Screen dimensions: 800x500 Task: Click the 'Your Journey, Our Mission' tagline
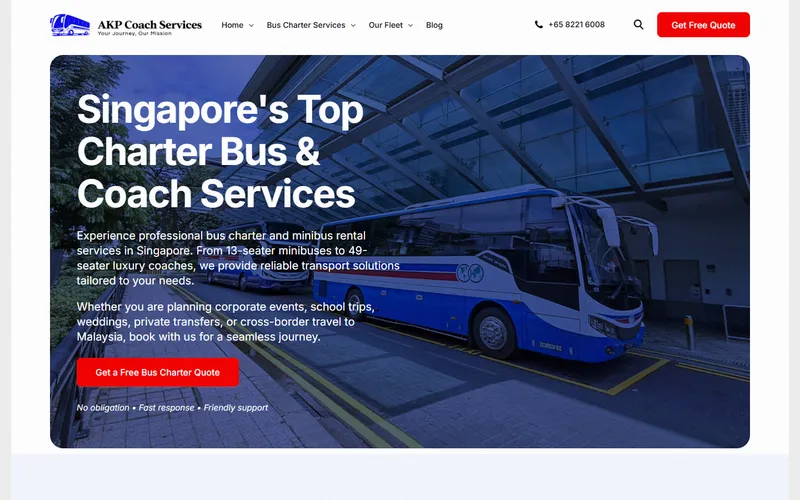(x=135, y=34)
